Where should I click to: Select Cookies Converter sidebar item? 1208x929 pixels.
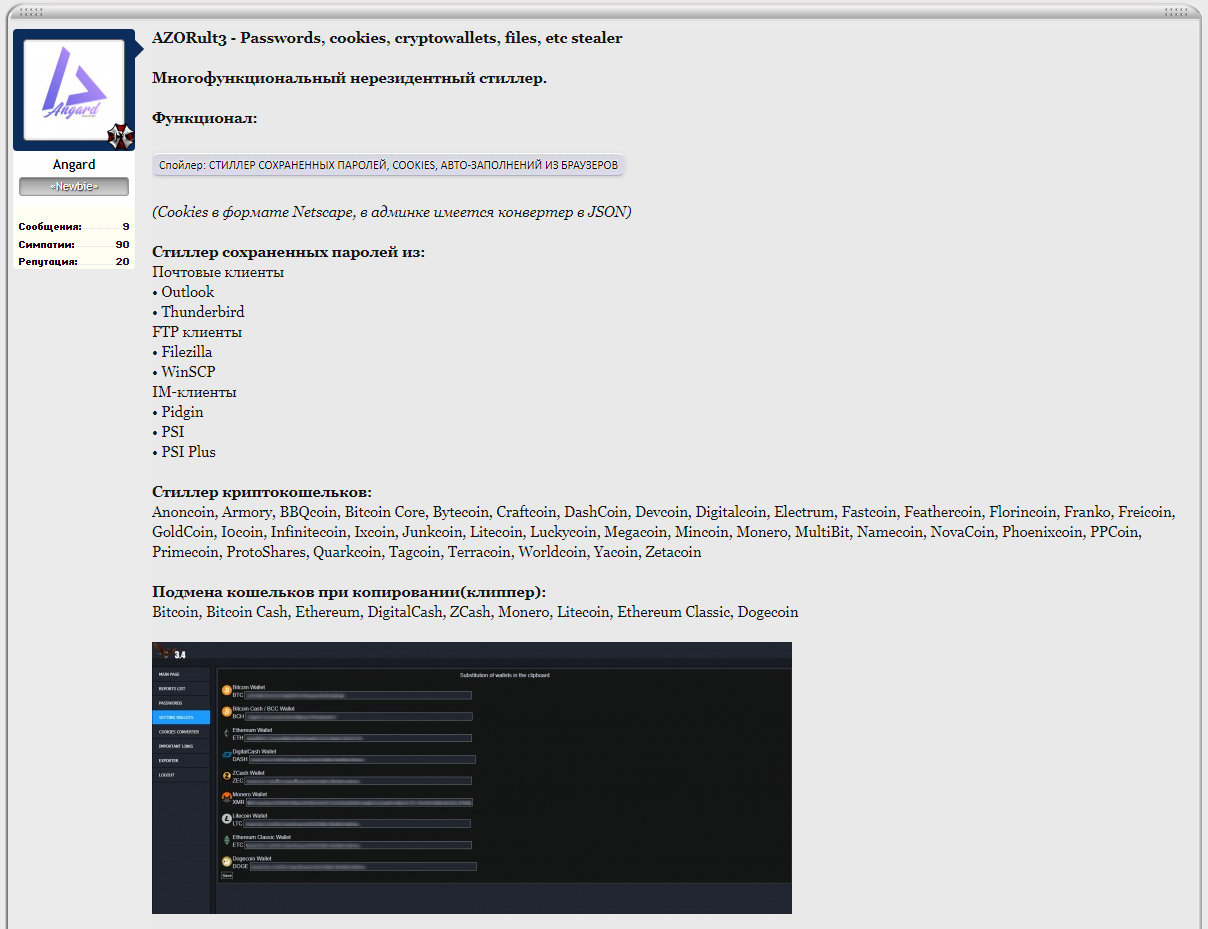pos(181,732)
